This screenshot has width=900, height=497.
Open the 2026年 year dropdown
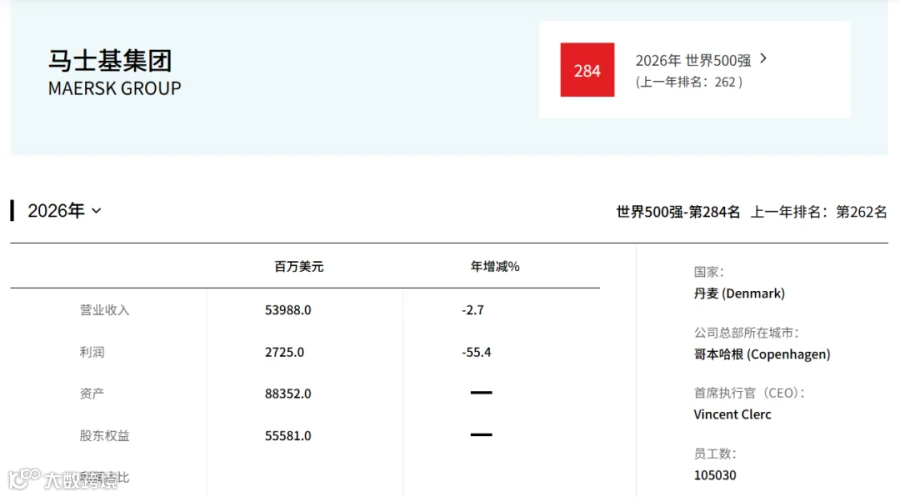pyautogui.click(x=65, y=211)
